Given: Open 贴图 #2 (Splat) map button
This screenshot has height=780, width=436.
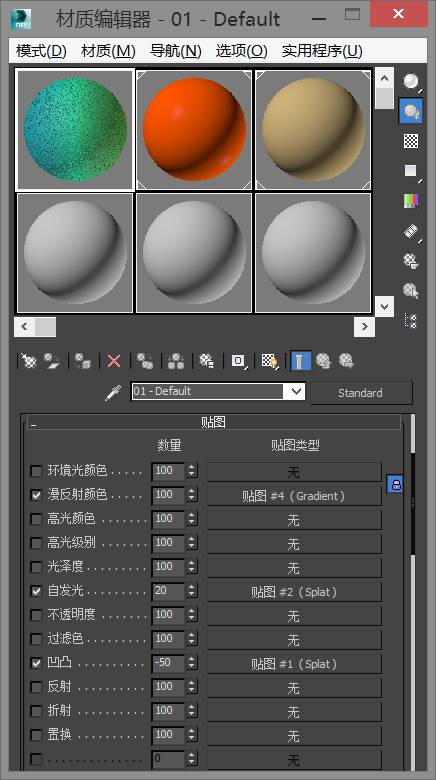Looking at the screenshot, I should 294,592.
